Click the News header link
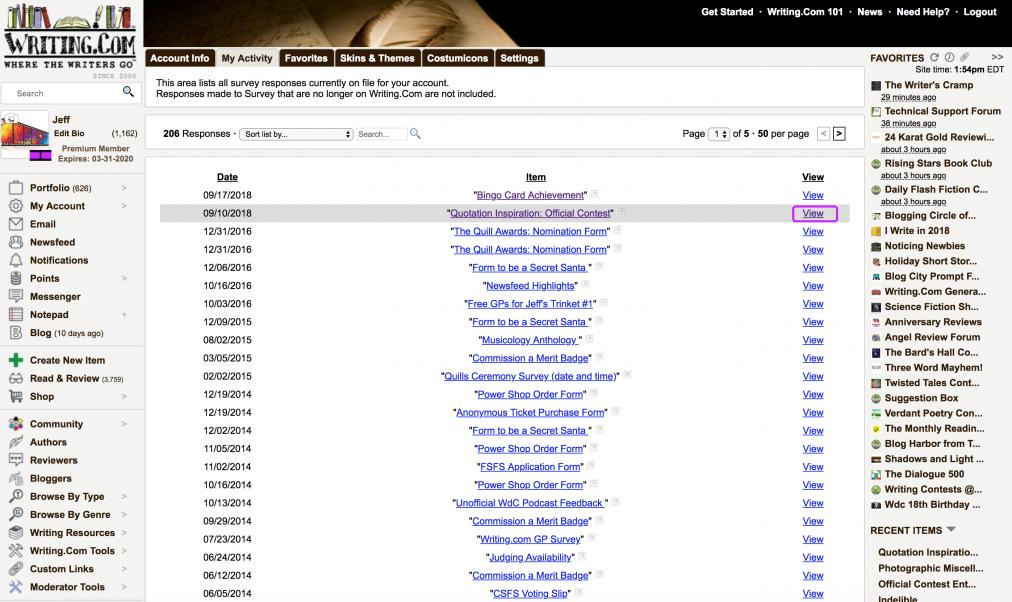The width and height of the screenshot is (1012, 602). click(869, 12)
